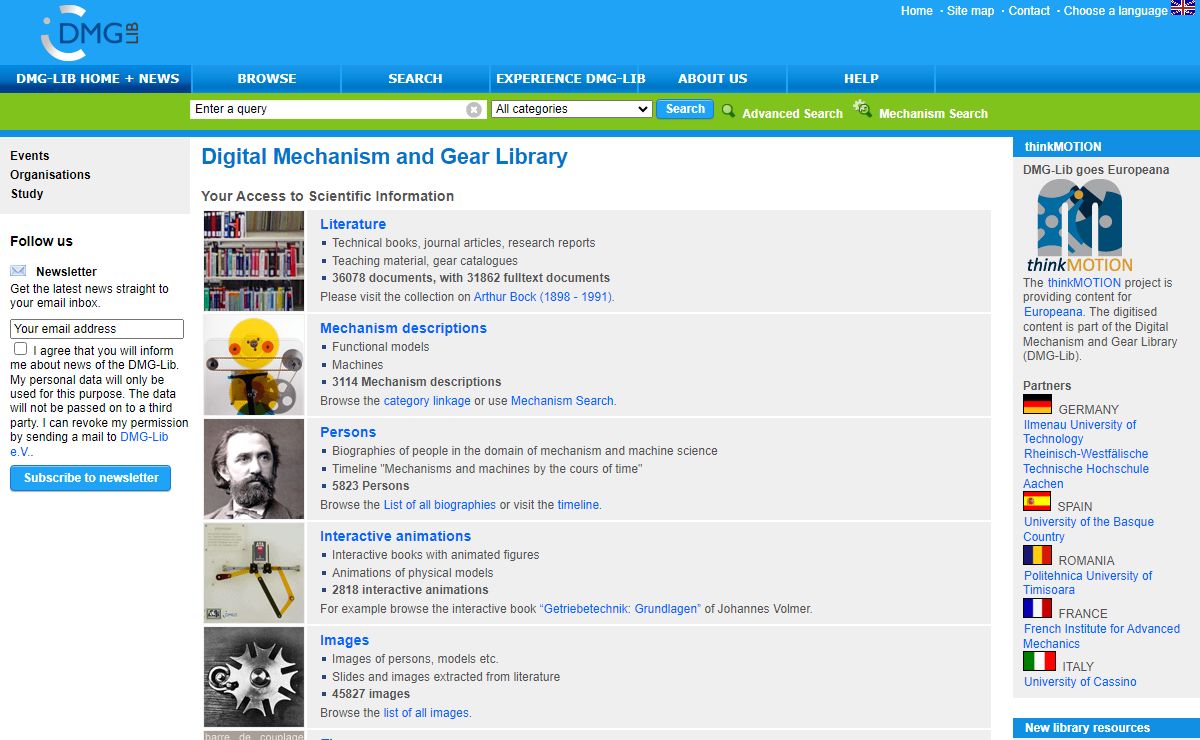Click the Spain flag icon
Viewport: 1200px width, 740px height.
point(1037,502)
